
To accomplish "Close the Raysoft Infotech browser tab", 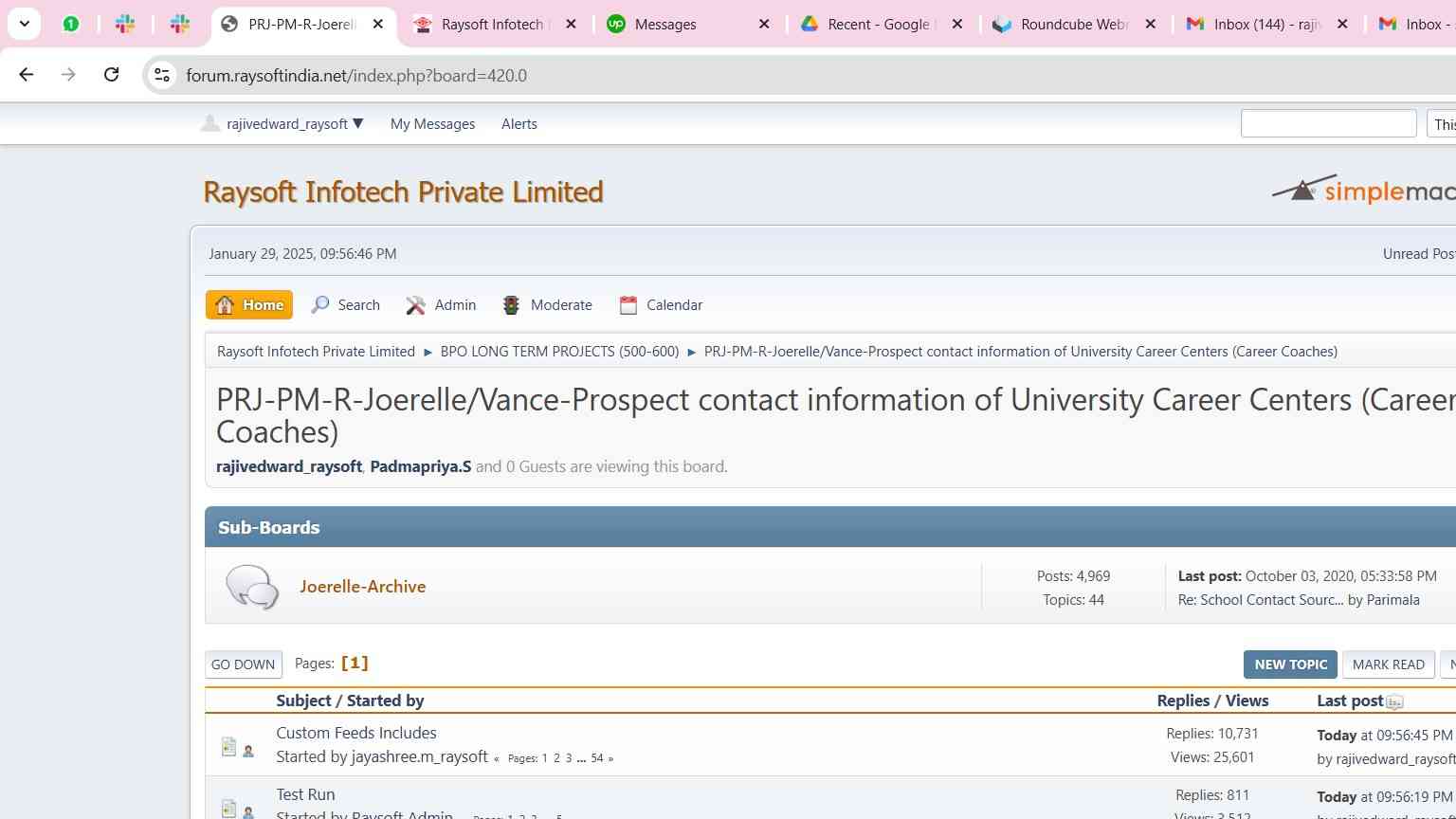I will pos(571,24).
